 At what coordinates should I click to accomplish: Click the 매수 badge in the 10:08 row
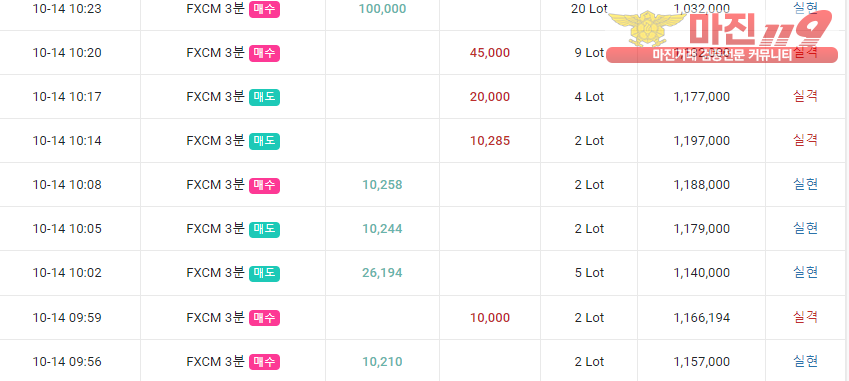click(x=264, y=185)
